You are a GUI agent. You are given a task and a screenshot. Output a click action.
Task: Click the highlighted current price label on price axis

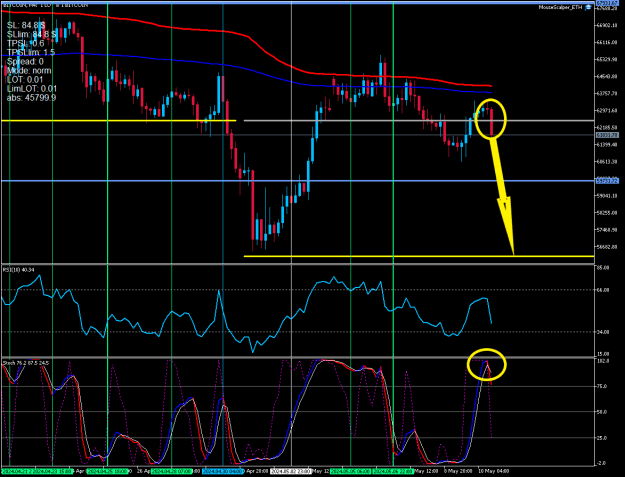pyautogui.click(x=607, y=135)
